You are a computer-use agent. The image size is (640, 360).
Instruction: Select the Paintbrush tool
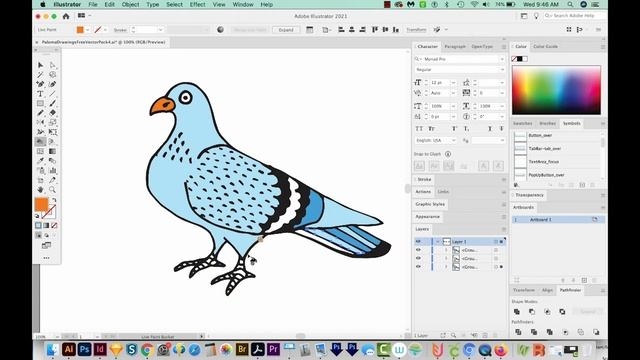pos(53,103)
